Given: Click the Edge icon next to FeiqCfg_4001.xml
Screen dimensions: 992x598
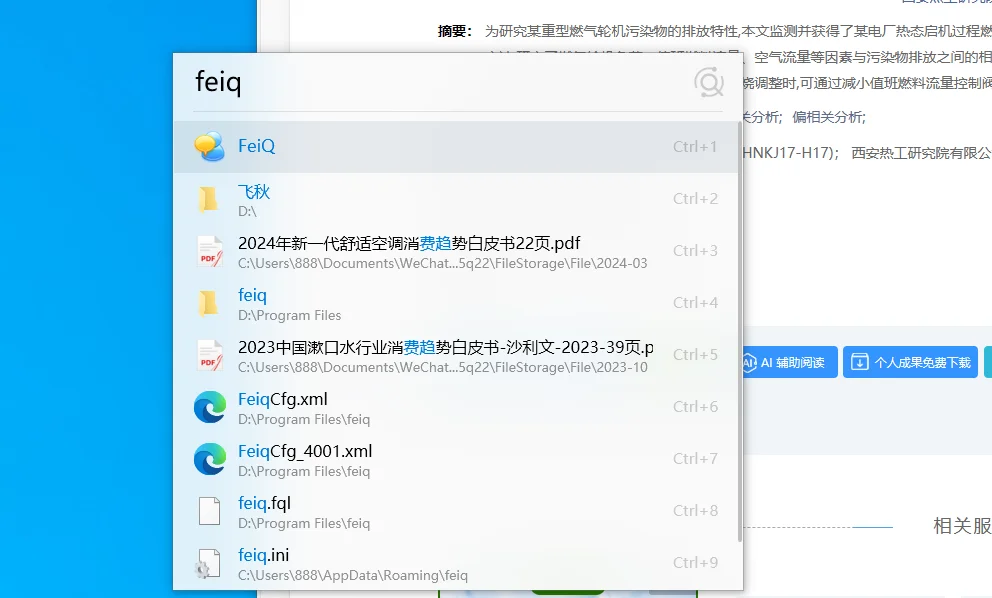Looking at the screenshot, I should point(209,459).
